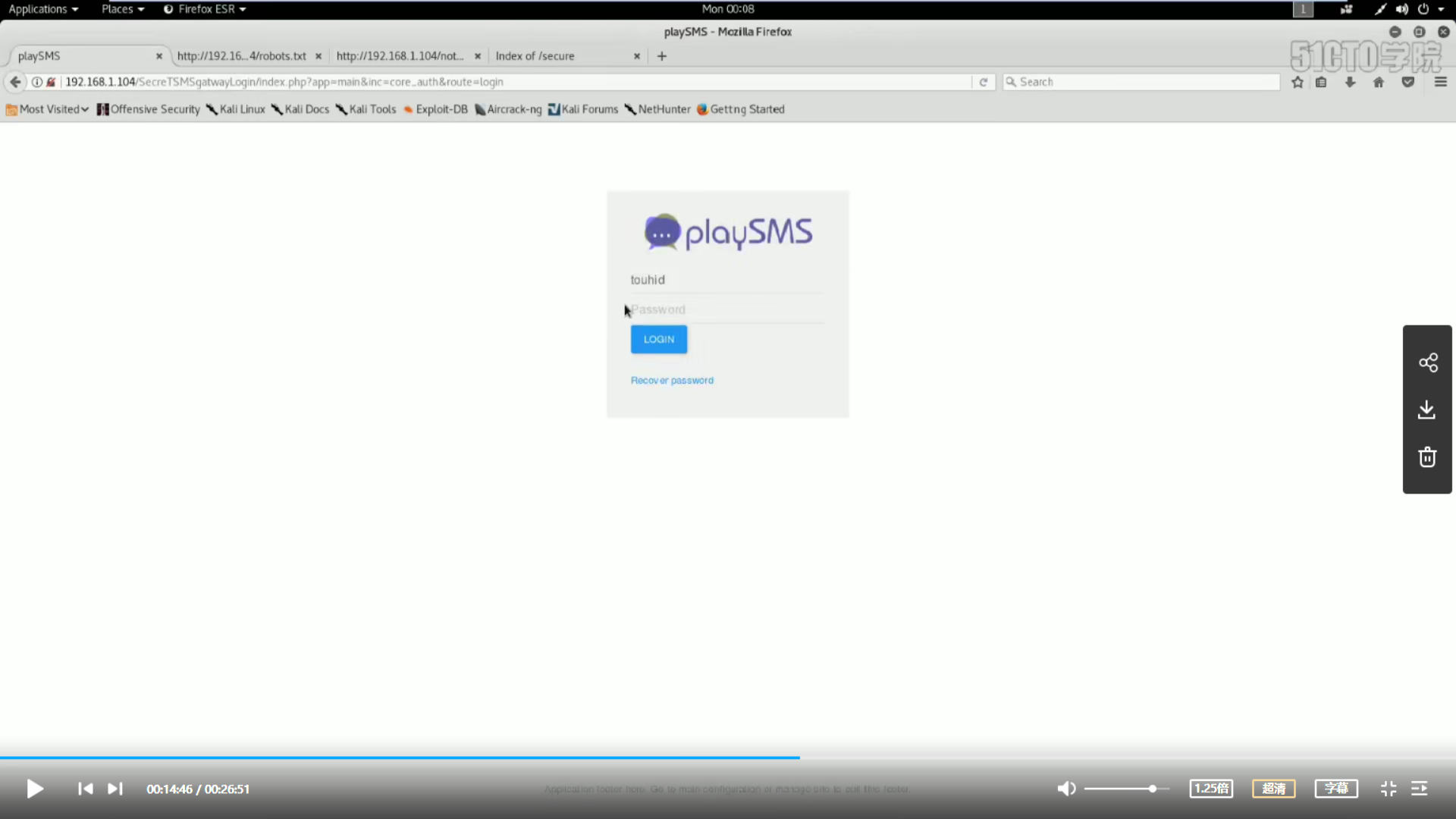This screenshot has width=1456, height=819.
Task: Change playback speed 1.25倍
Action: point(1211,789)
